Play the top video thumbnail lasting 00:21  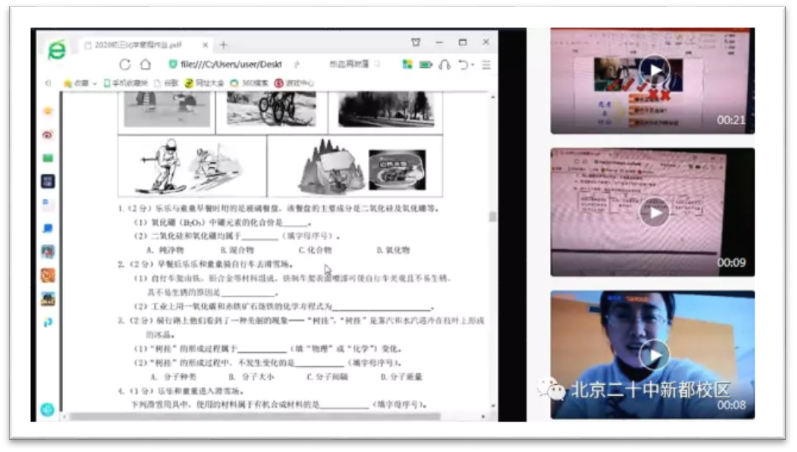[654, 70]
